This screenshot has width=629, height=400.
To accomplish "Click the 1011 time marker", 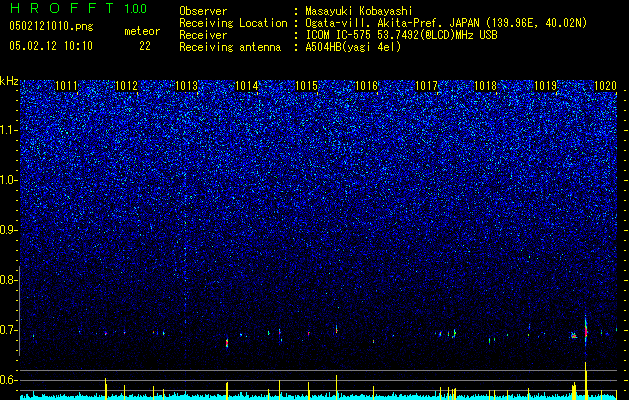I will 66,85.
